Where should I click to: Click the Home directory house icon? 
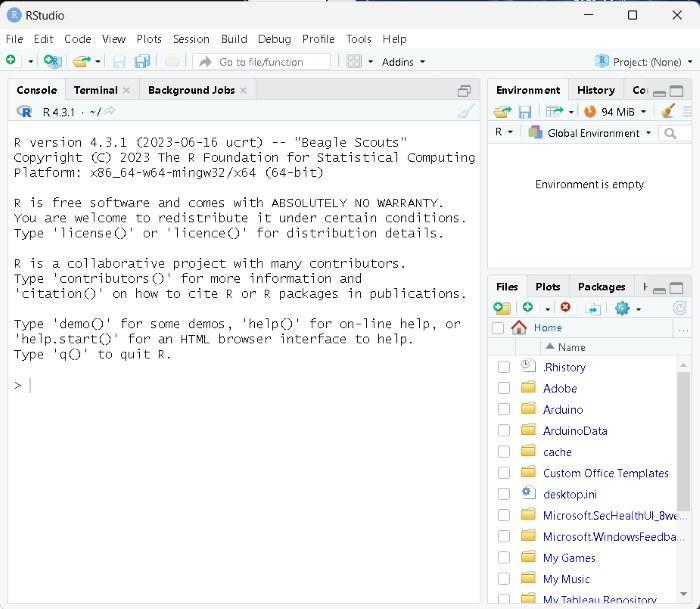519,328
